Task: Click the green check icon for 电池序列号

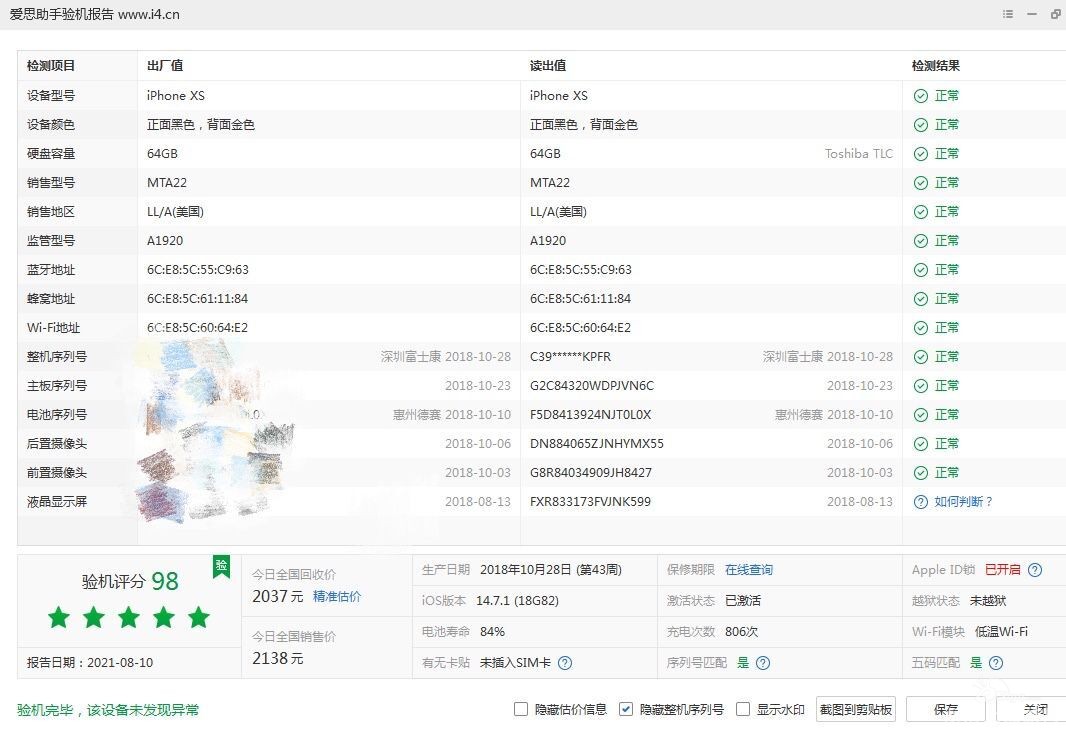Action: tap(921, 415)
